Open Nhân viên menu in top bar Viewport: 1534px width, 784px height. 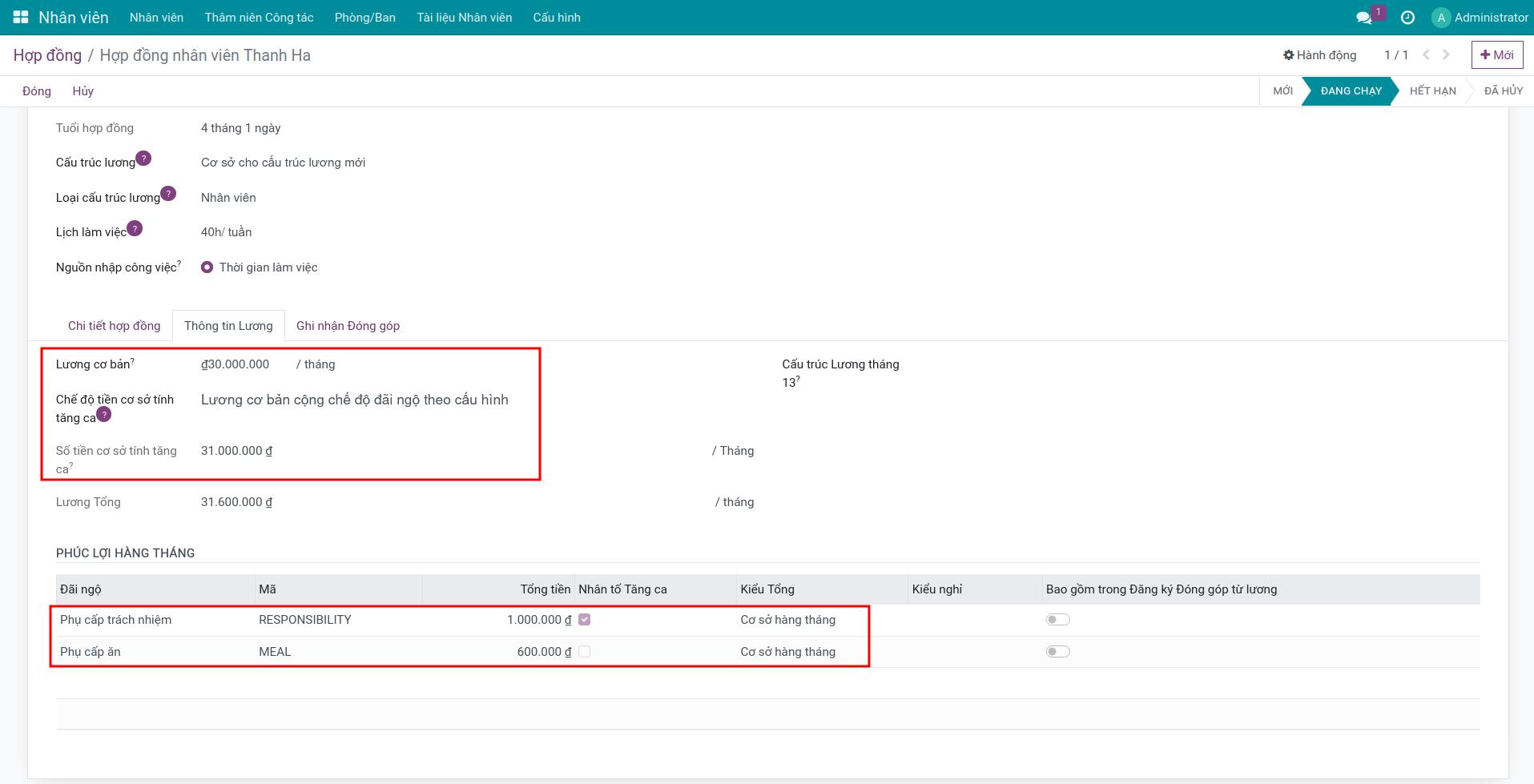tap(156, 18)
